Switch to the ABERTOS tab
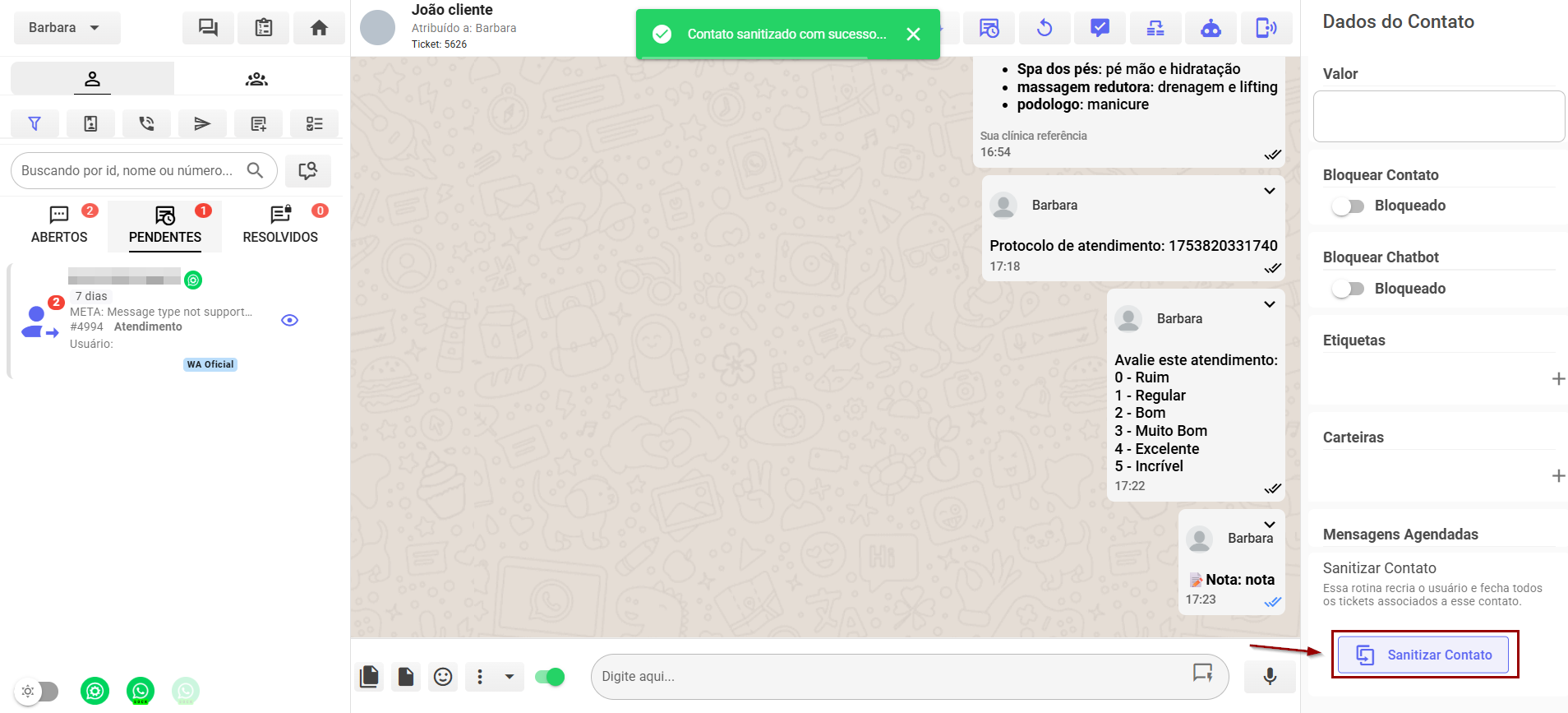1568x713 pixels. coord(59,225)
